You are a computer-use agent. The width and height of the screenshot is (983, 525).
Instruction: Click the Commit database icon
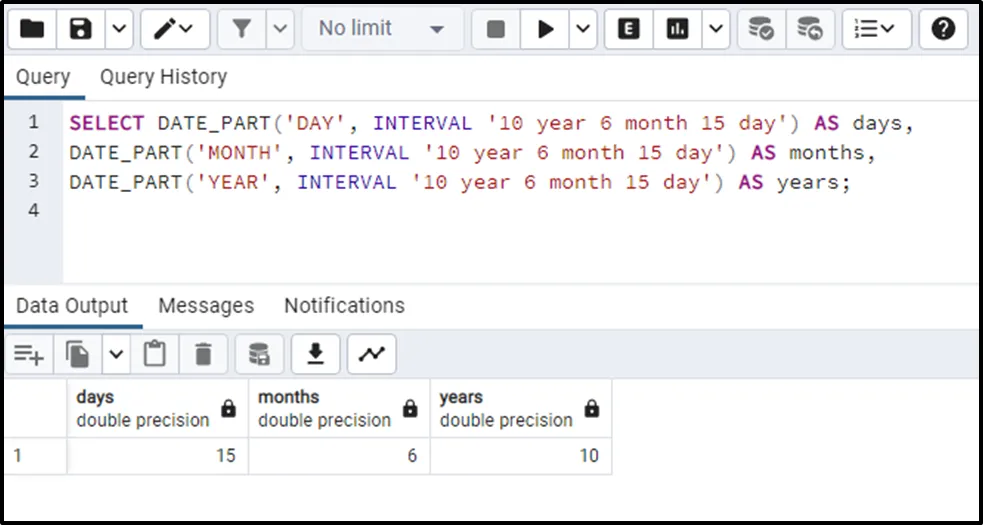(762, 29)
